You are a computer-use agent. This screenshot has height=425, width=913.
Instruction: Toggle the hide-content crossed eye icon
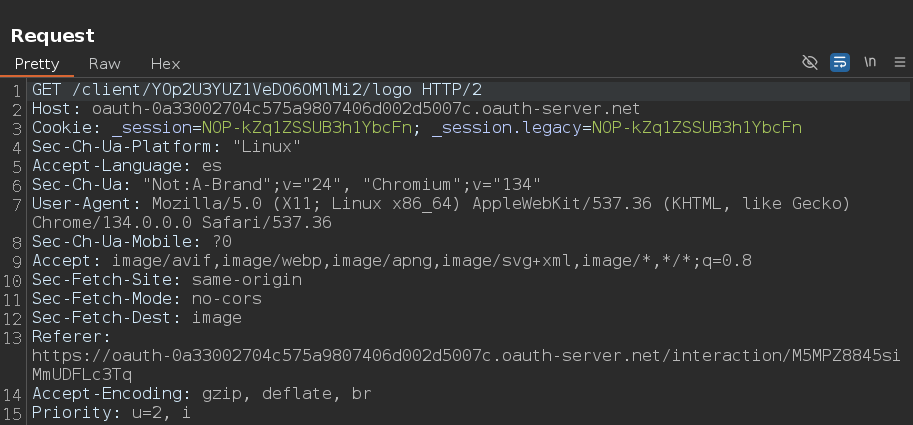pos(811,63)
